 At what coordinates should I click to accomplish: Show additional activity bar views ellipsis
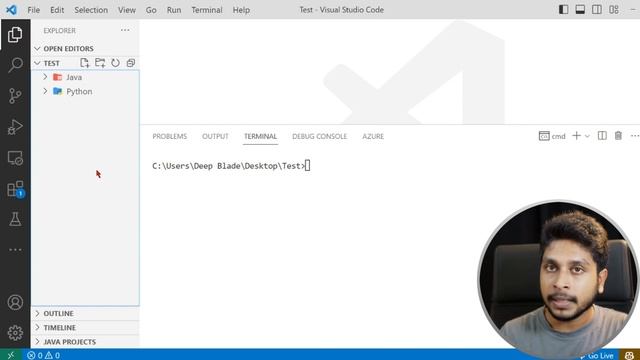coord(15,249)
